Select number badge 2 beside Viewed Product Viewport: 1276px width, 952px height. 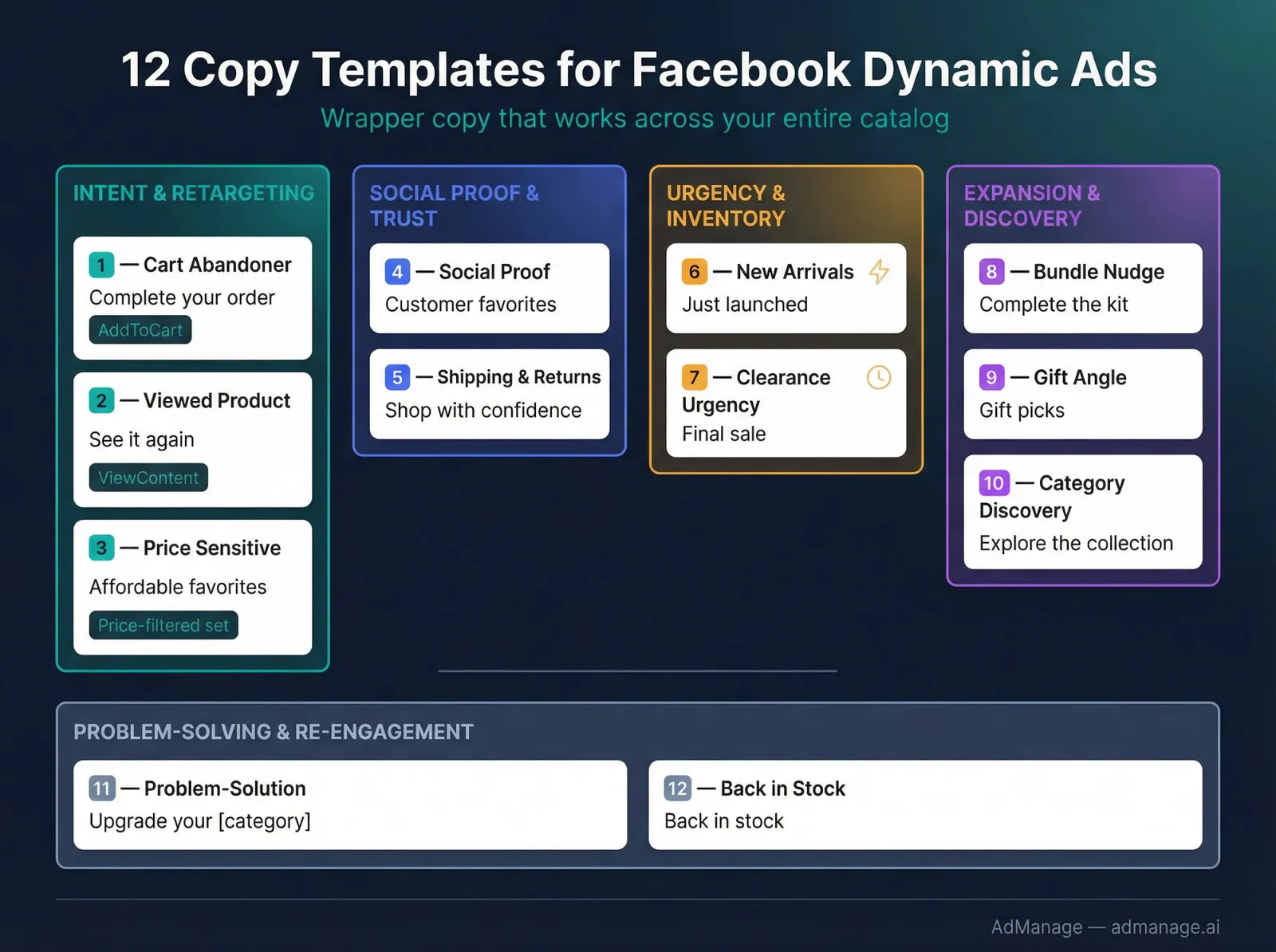(101, 400)
